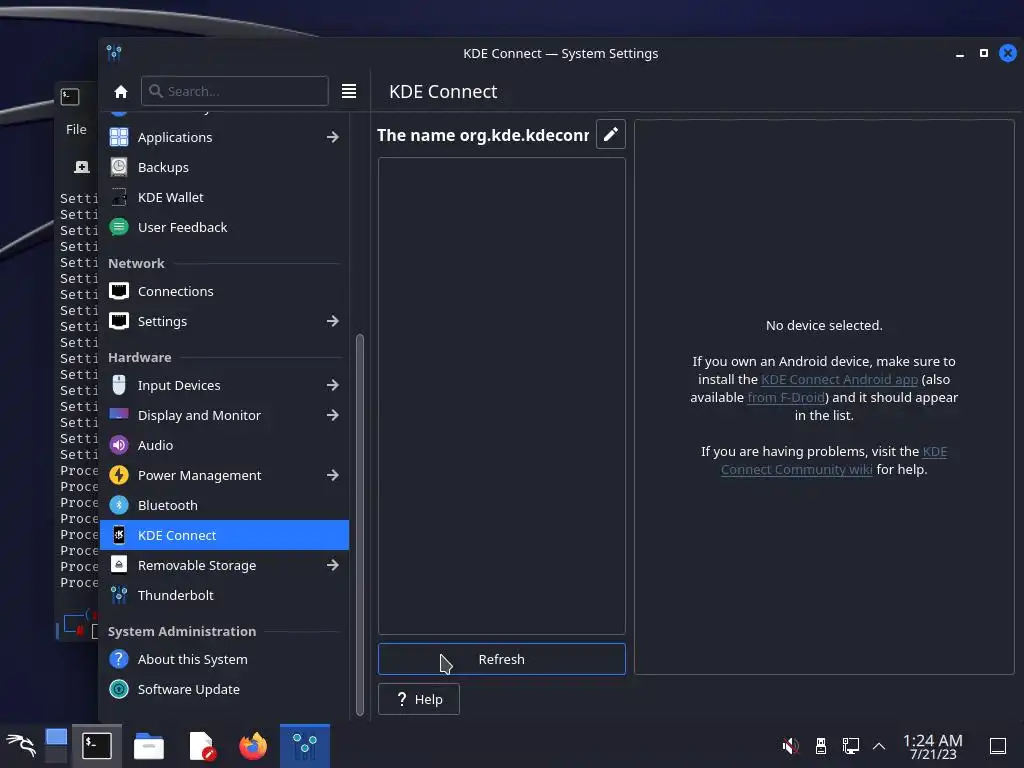
Task: Click new tab icon in terminal window
Action: coord(82,167)
